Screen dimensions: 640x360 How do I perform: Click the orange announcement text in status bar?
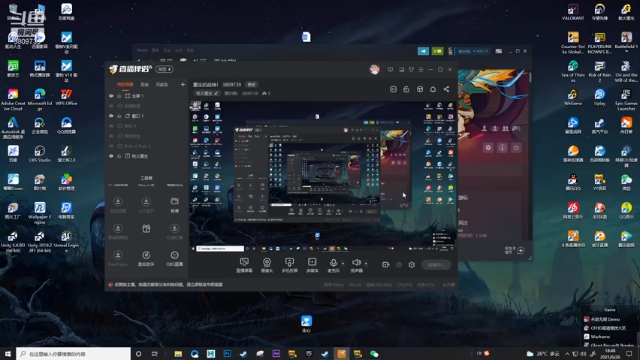coord(169,284)
